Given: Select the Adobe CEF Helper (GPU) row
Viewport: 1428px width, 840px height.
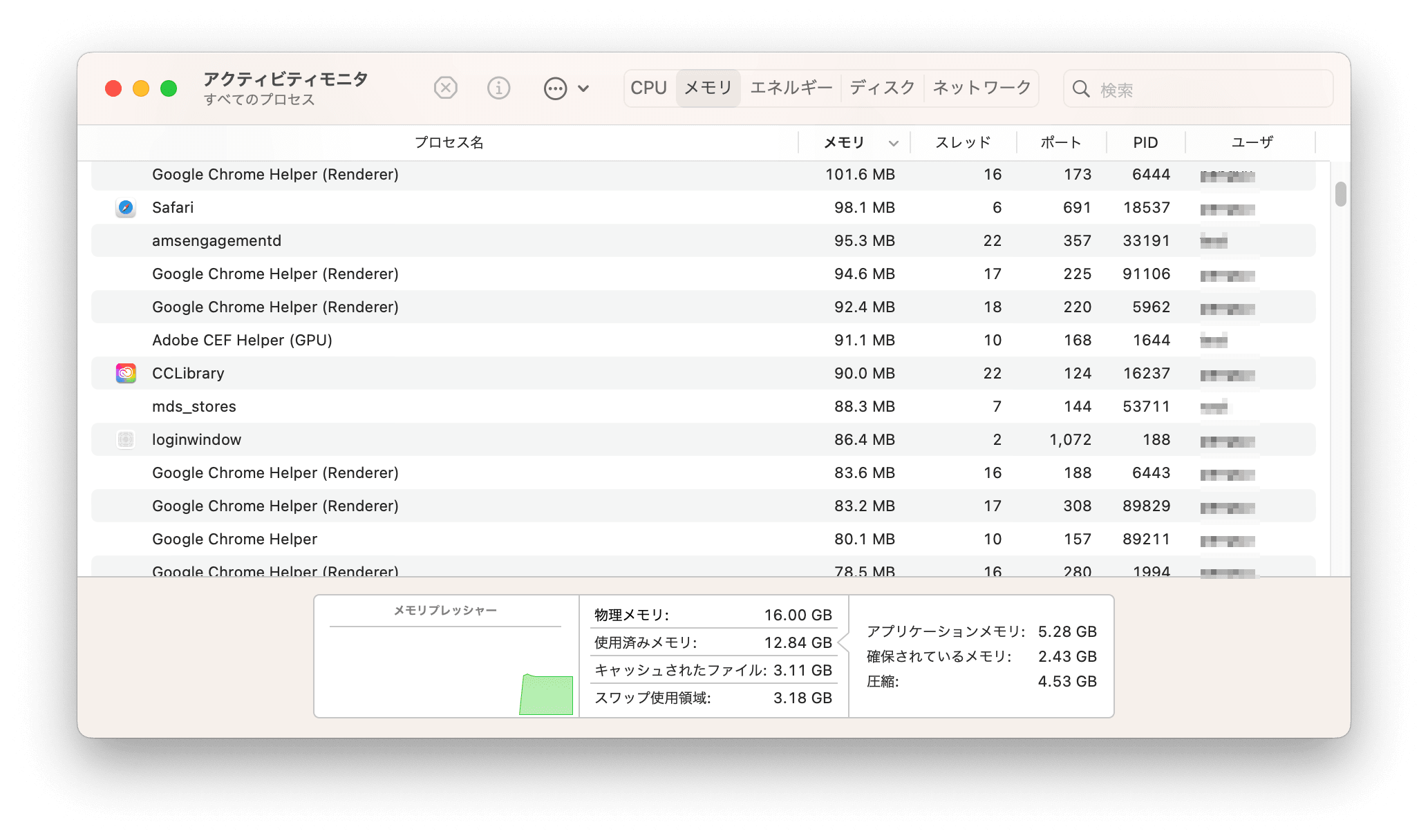Looking at the screenshot, I should click(x=704, y=340).
